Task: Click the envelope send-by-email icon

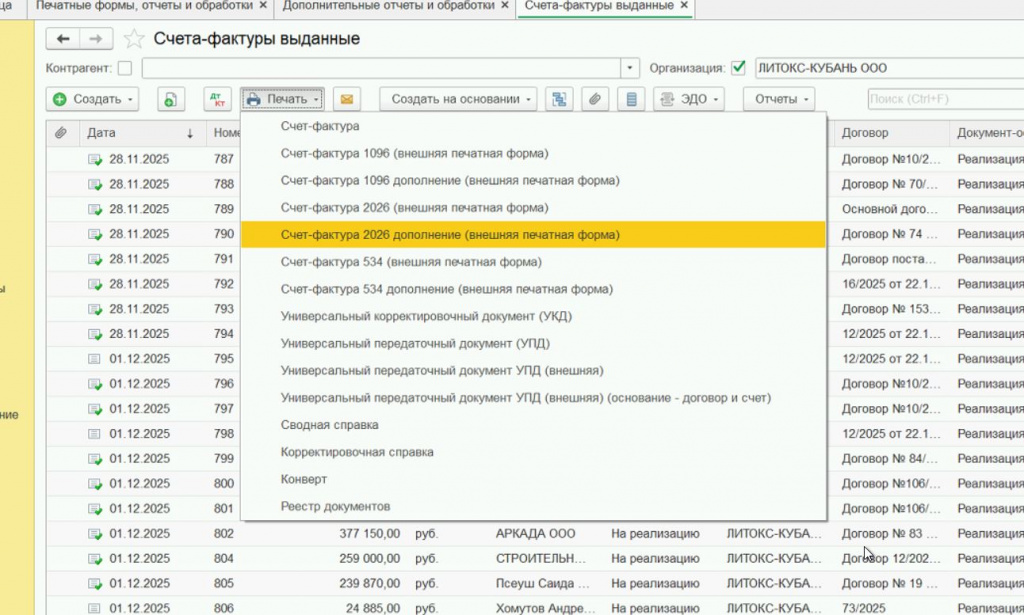Action: point(347,99)
